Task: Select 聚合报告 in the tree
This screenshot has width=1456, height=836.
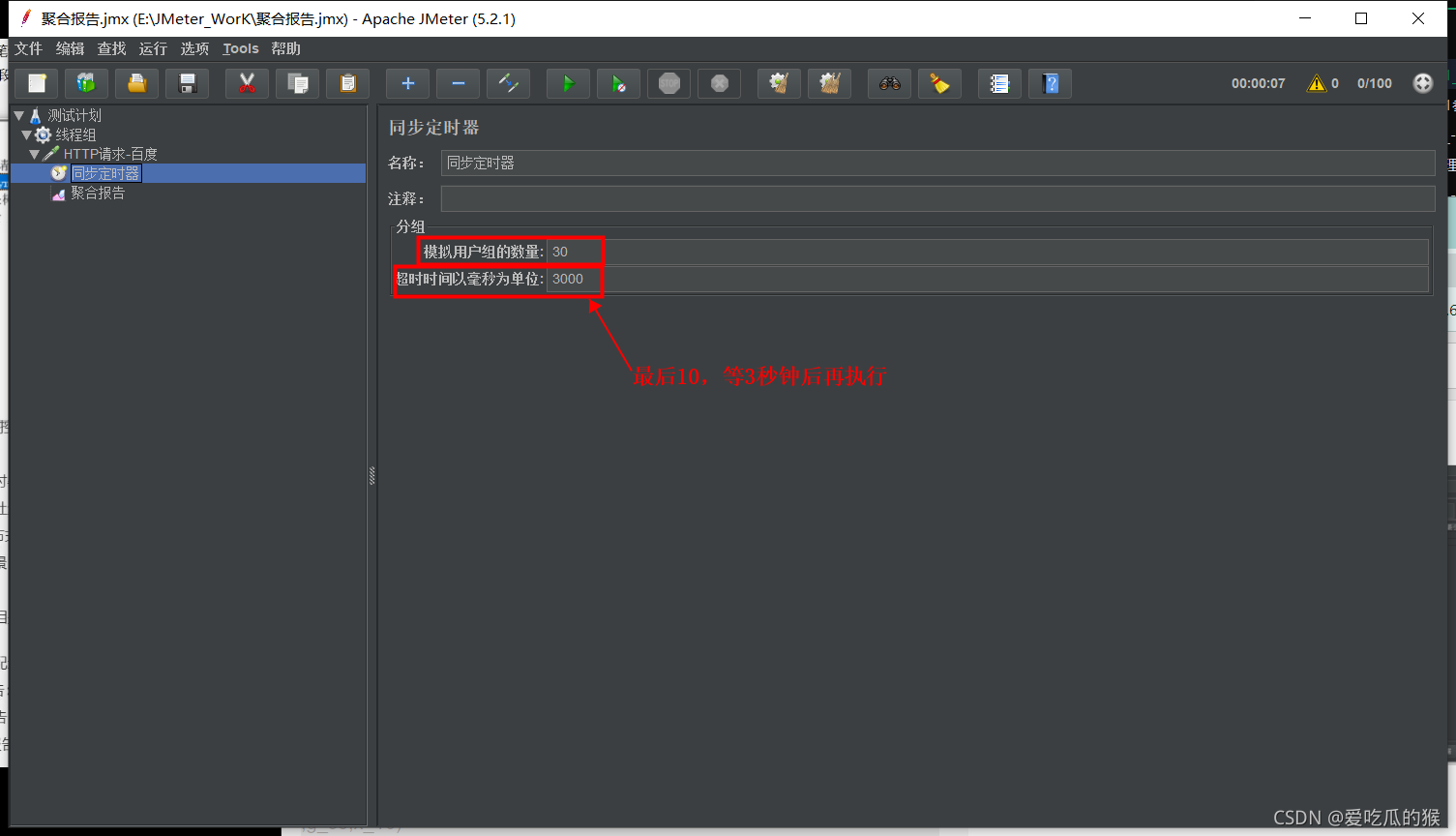Action: click(x=98, y=193)
